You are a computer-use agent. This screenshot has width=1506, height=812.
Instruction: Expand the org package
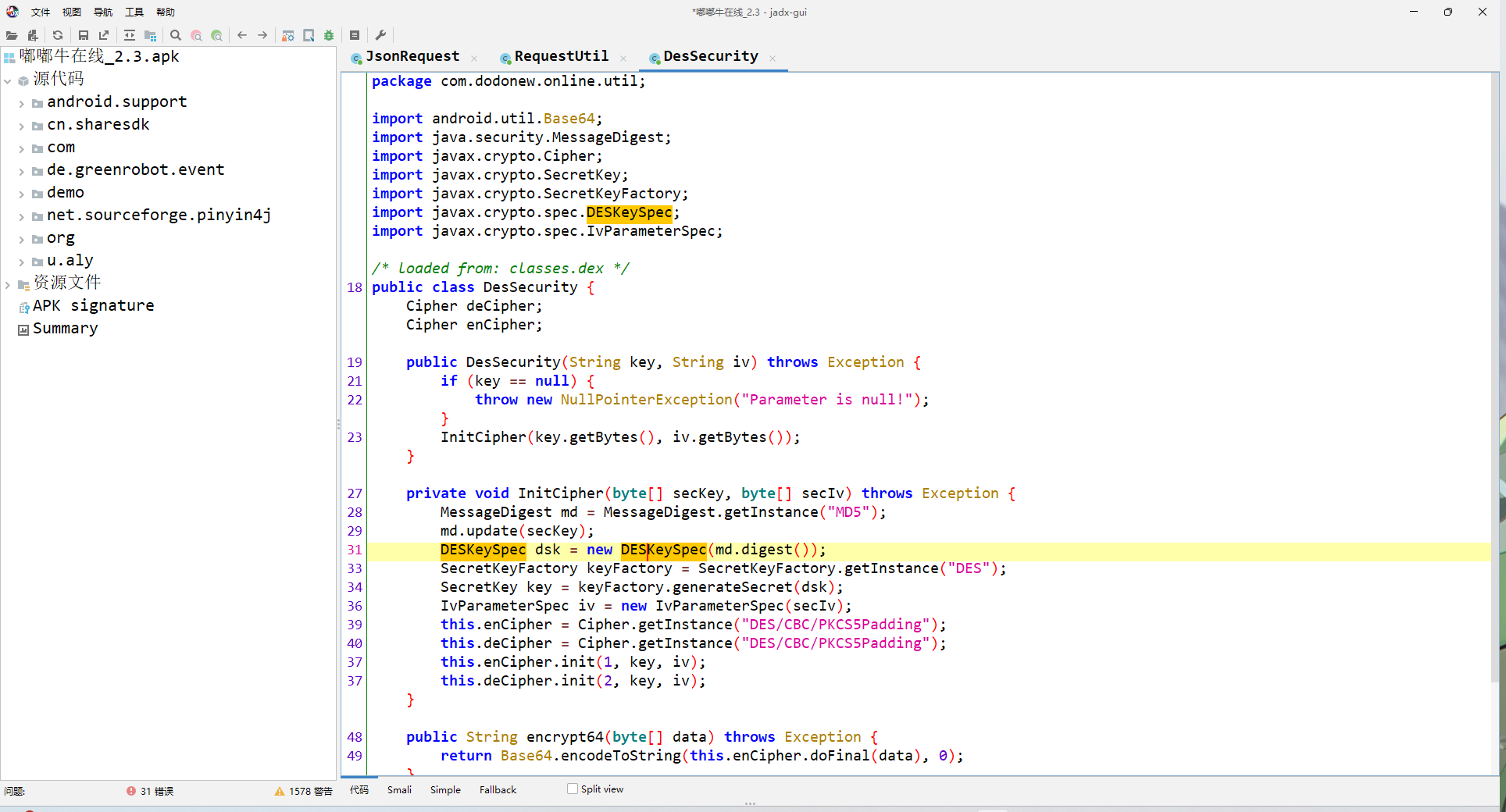tap(21, 239)
